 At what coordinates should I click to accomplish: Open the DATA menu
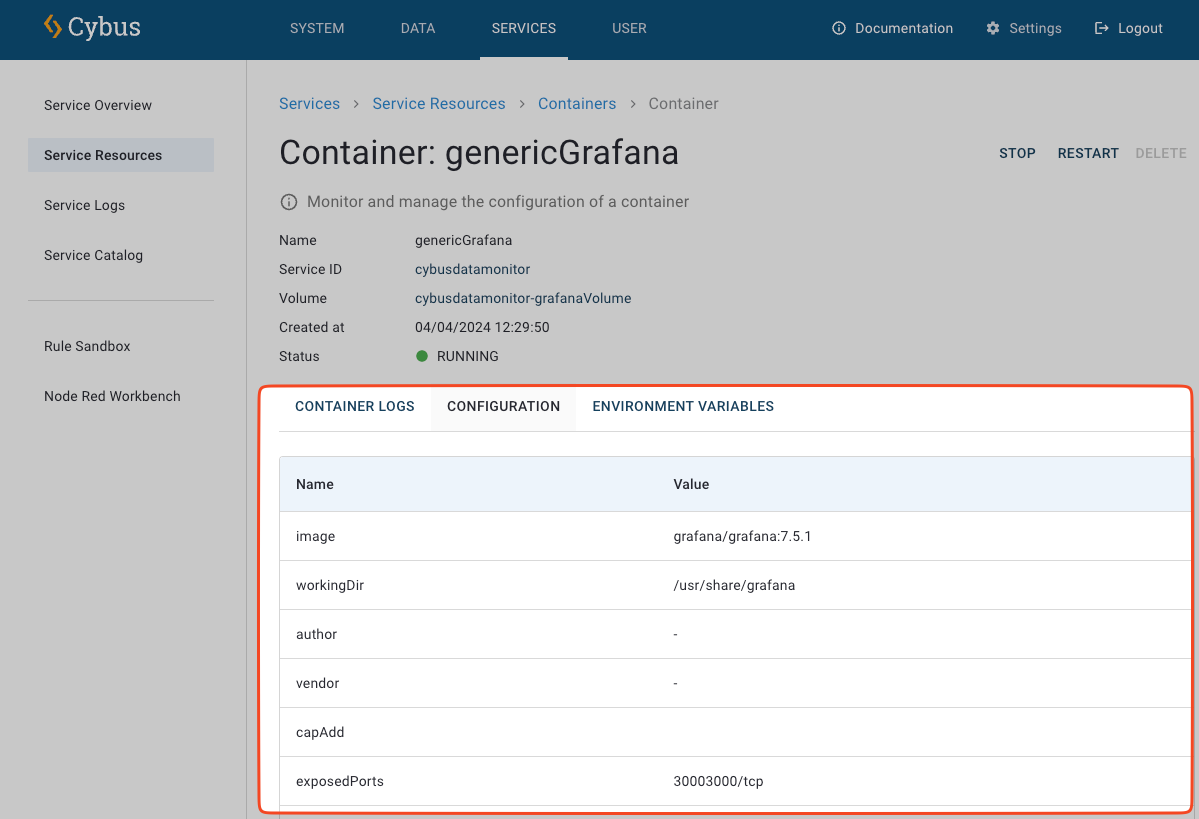tap(418, 28)
